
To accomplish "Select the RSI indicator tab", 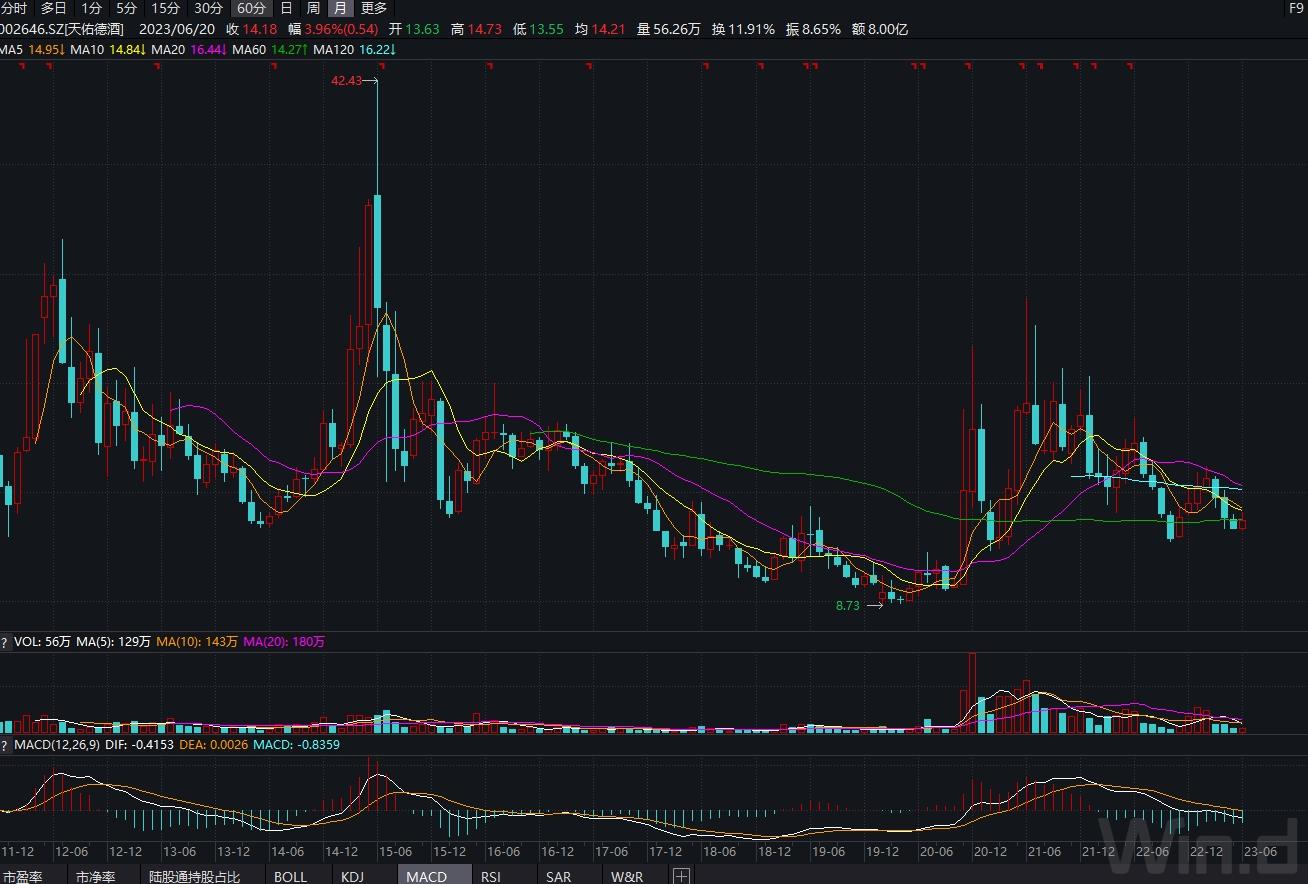I will point(490,876).
